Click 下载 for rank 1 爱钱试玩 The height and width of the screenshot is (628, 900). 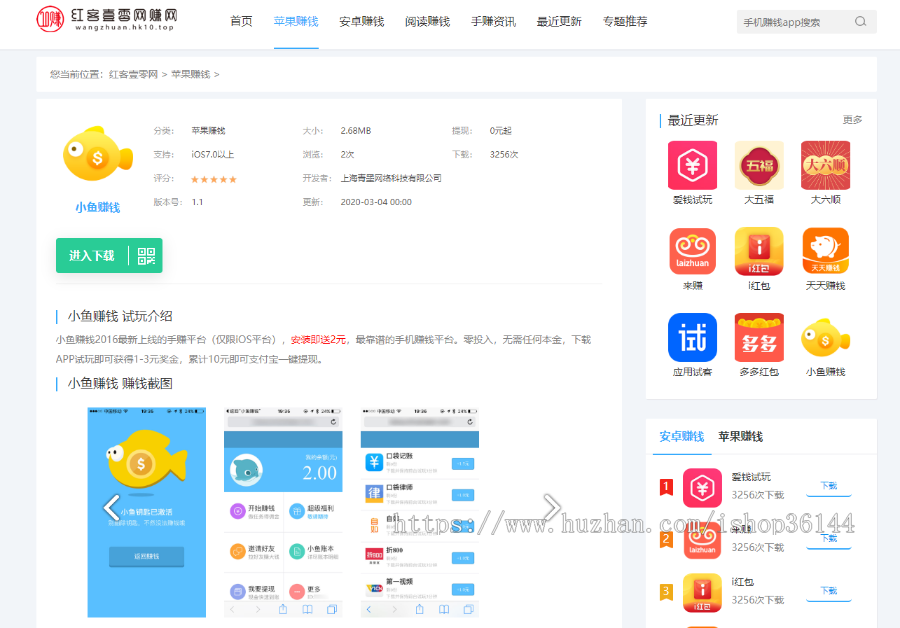click(x=828, y=486)
